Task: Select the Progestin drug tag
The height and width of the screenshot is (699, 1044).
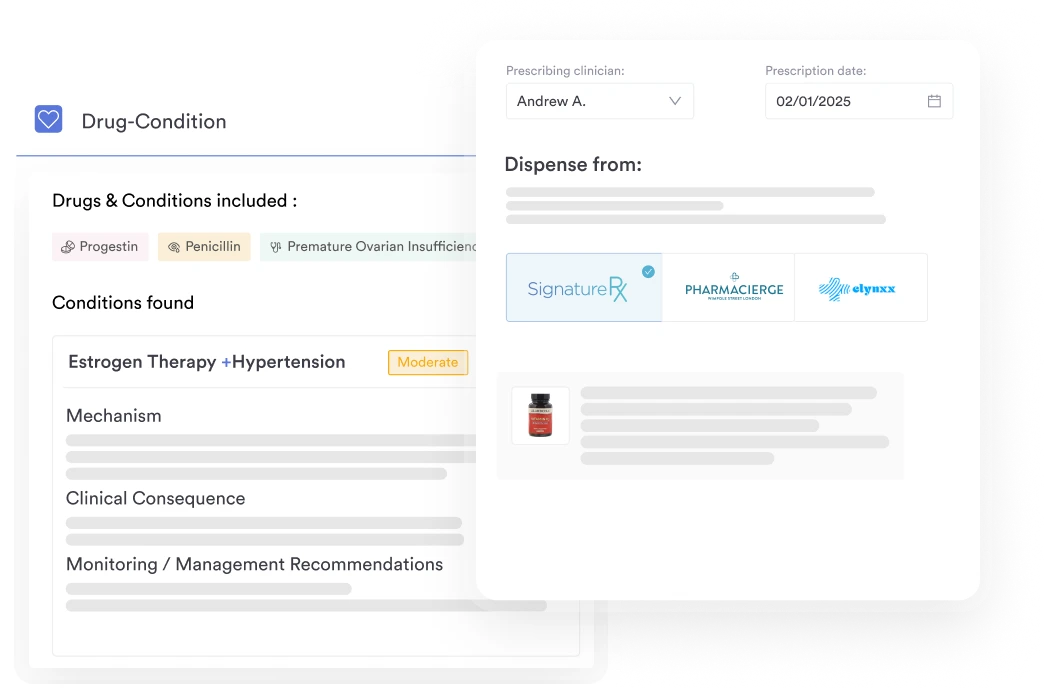Action: pos(101,247)
